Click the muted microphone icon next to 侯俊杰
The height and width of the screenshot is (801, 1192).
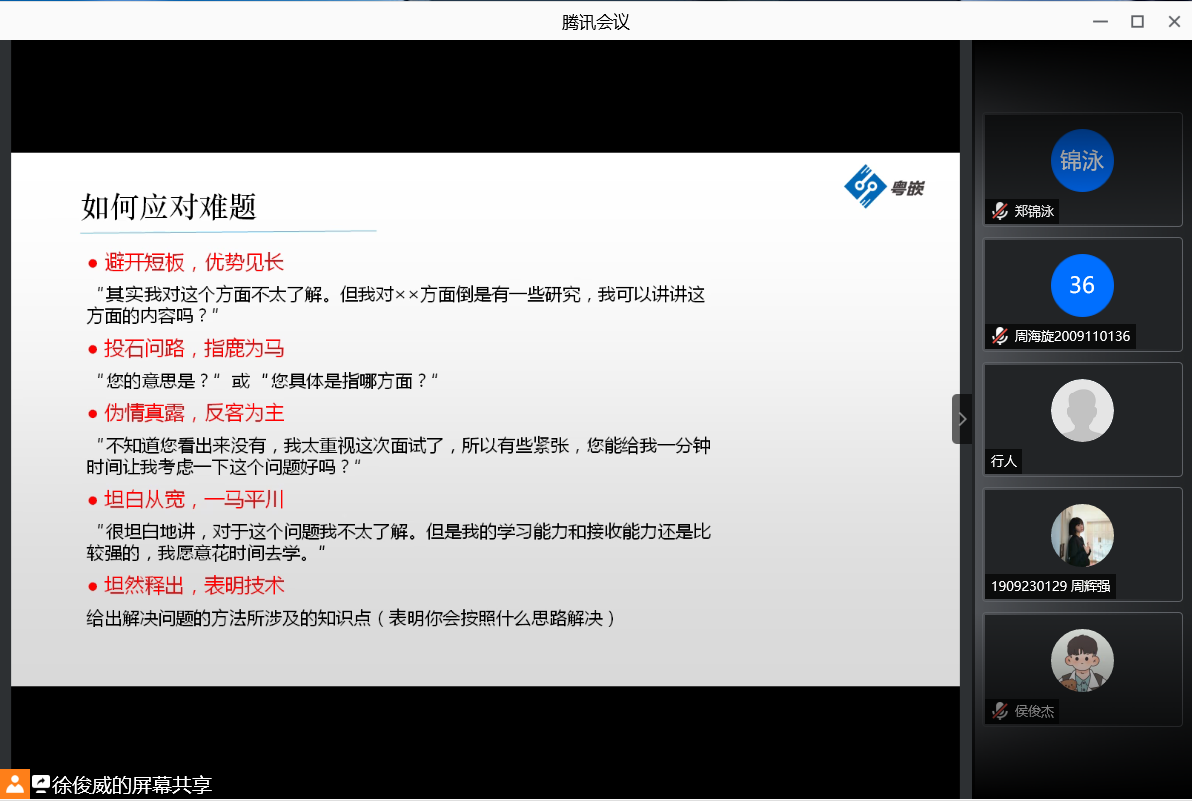coord(999,711)
